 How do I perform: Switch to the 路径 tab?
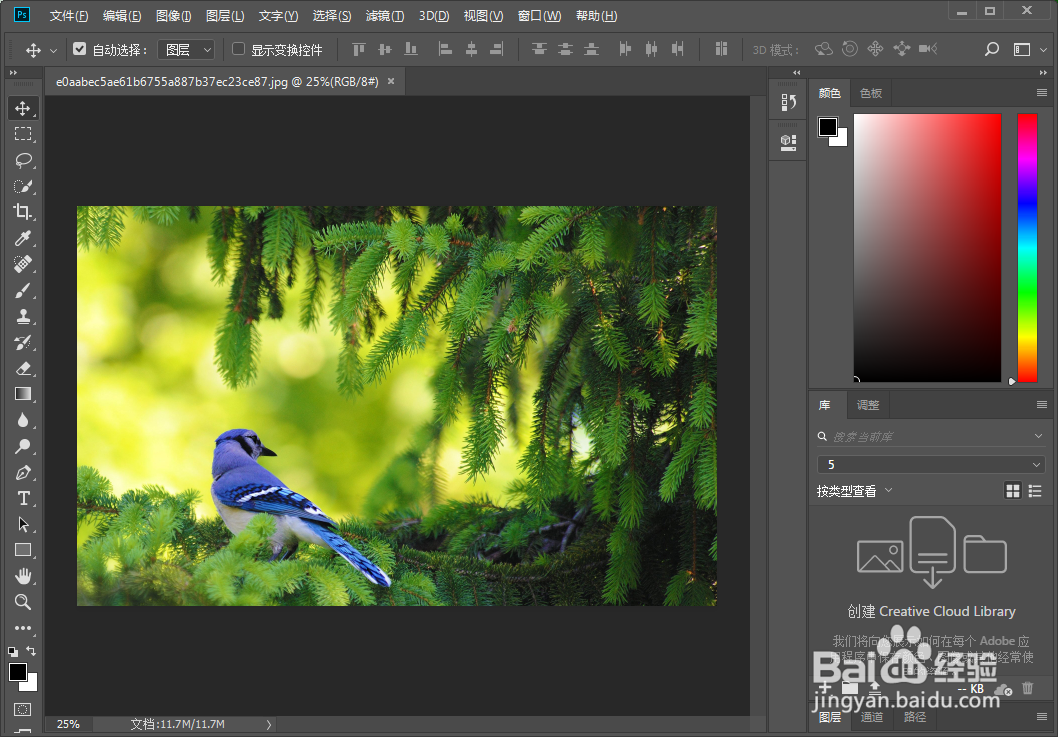pos(915,717)
